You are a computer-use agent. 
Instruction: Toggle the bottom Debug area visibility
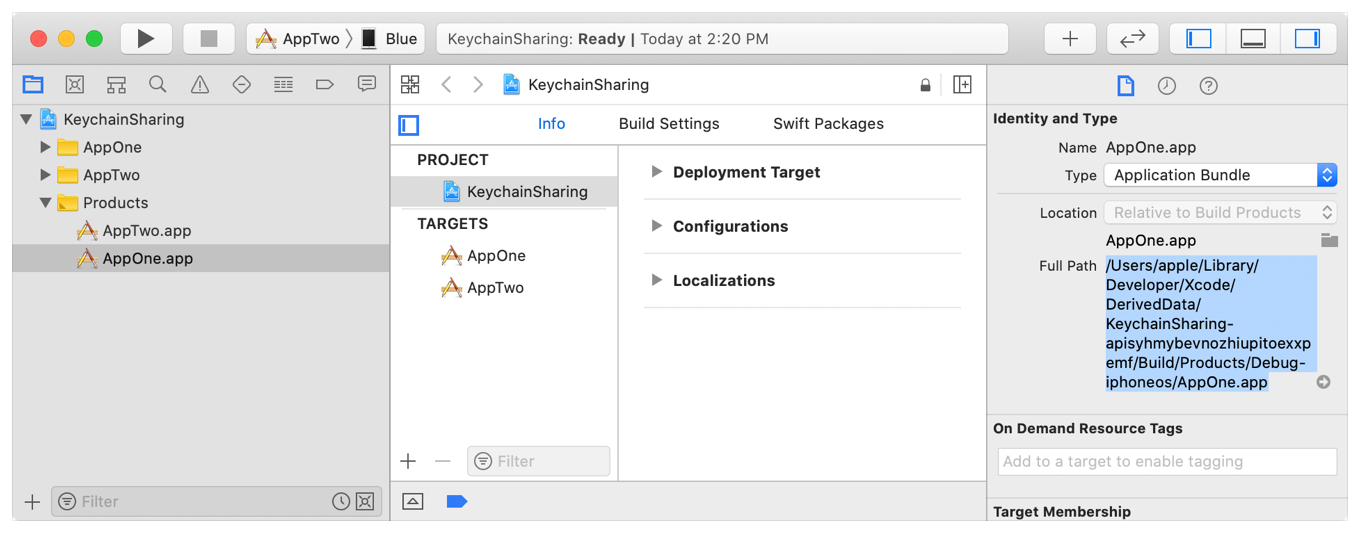tap(1253, 39)
